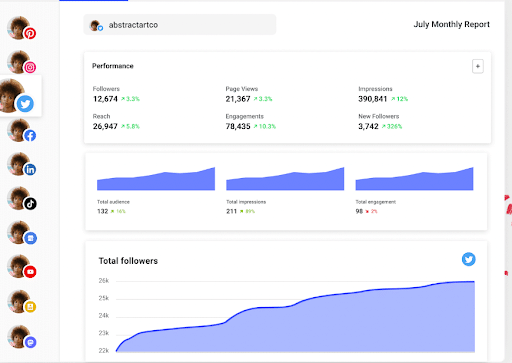The width and height of the screenshot is (512, 363).
Task: Open the Facebook profile in sidebar
Action: pyautogui.click(x=21, y=131)
